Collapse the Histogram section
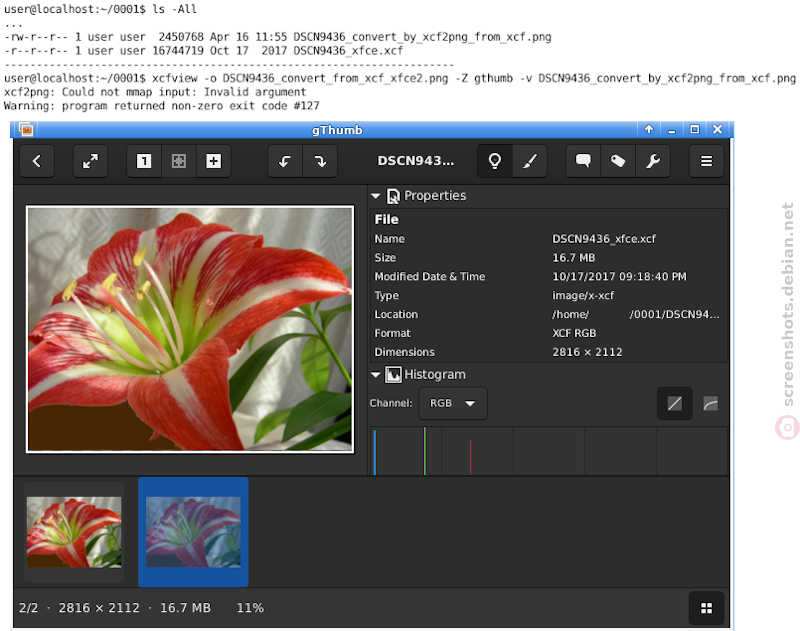 tap(376, 375)
